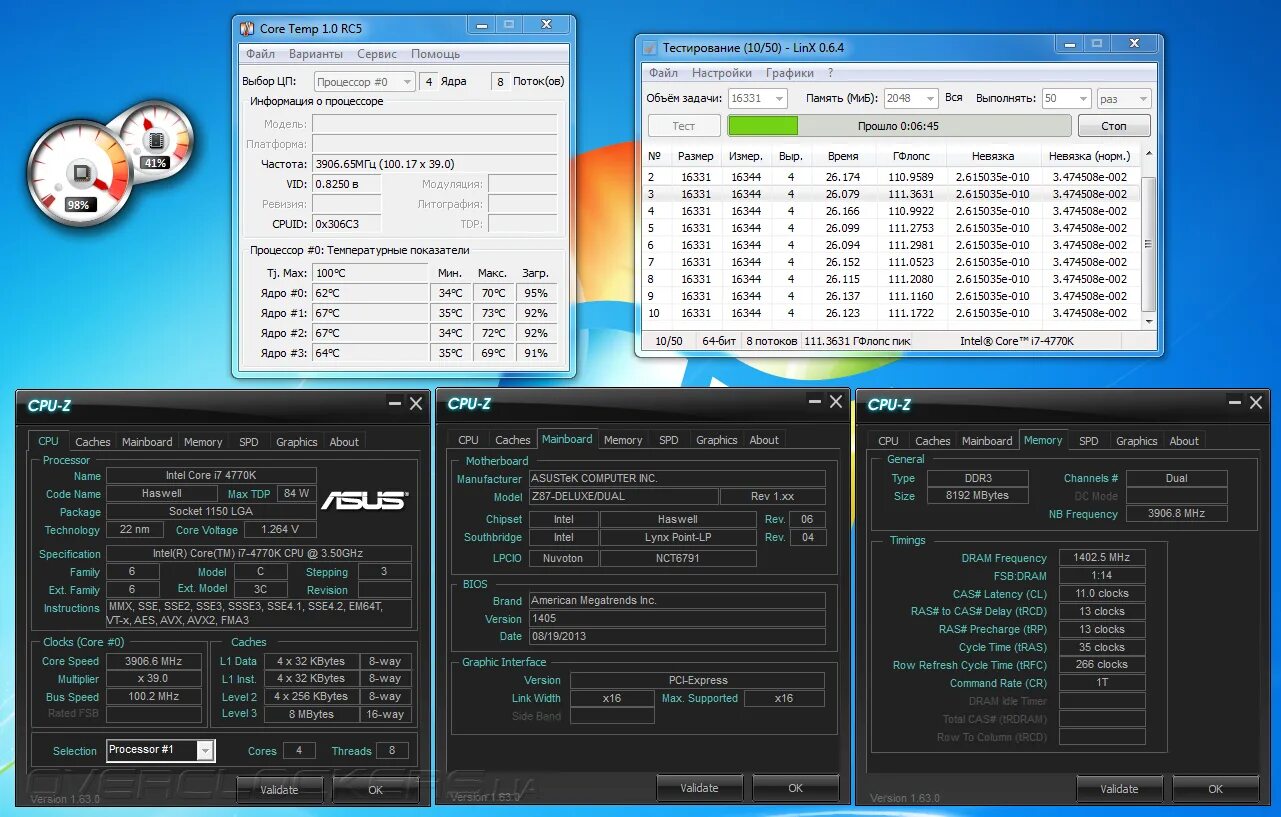Click the LinX test progress bar
This screenshot has height=817, width=1281.
coord(899,126)
